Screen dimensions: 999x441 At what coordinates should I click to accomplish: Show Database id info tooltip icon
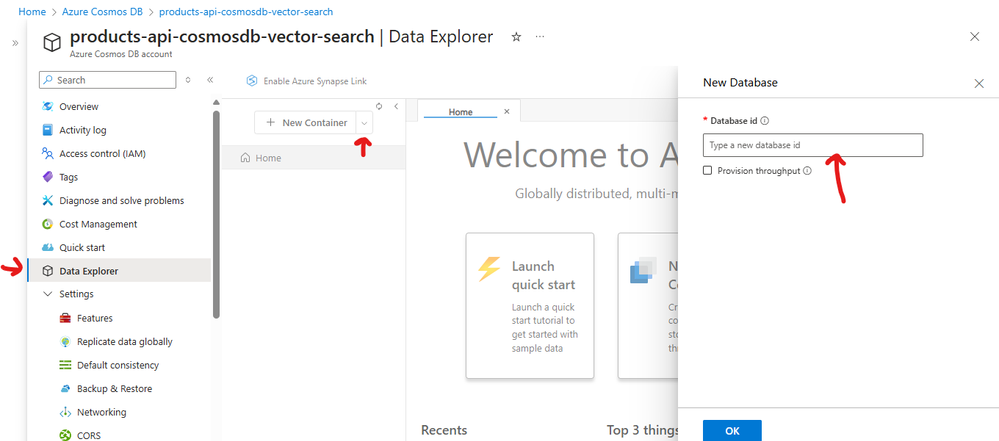[765, 120]
